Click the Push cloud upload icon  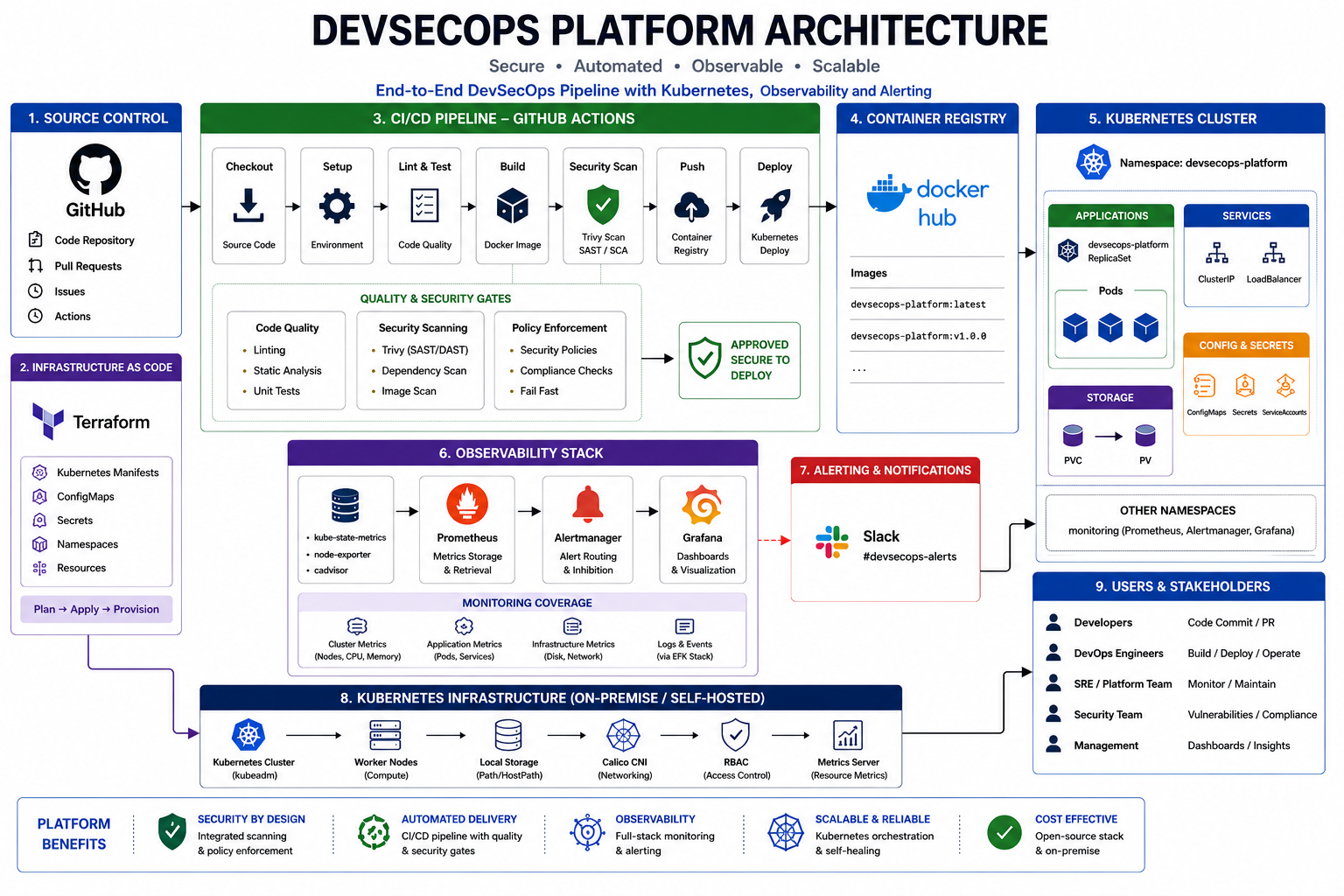[691, 207]
